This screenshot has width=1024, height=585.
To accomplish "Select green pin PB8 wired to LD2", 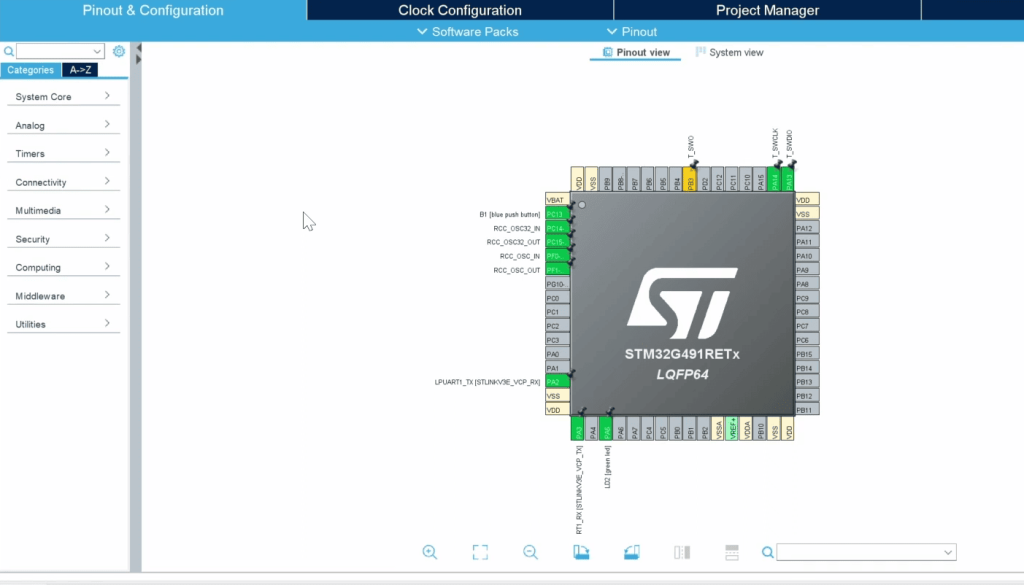I will coord(606,427).
